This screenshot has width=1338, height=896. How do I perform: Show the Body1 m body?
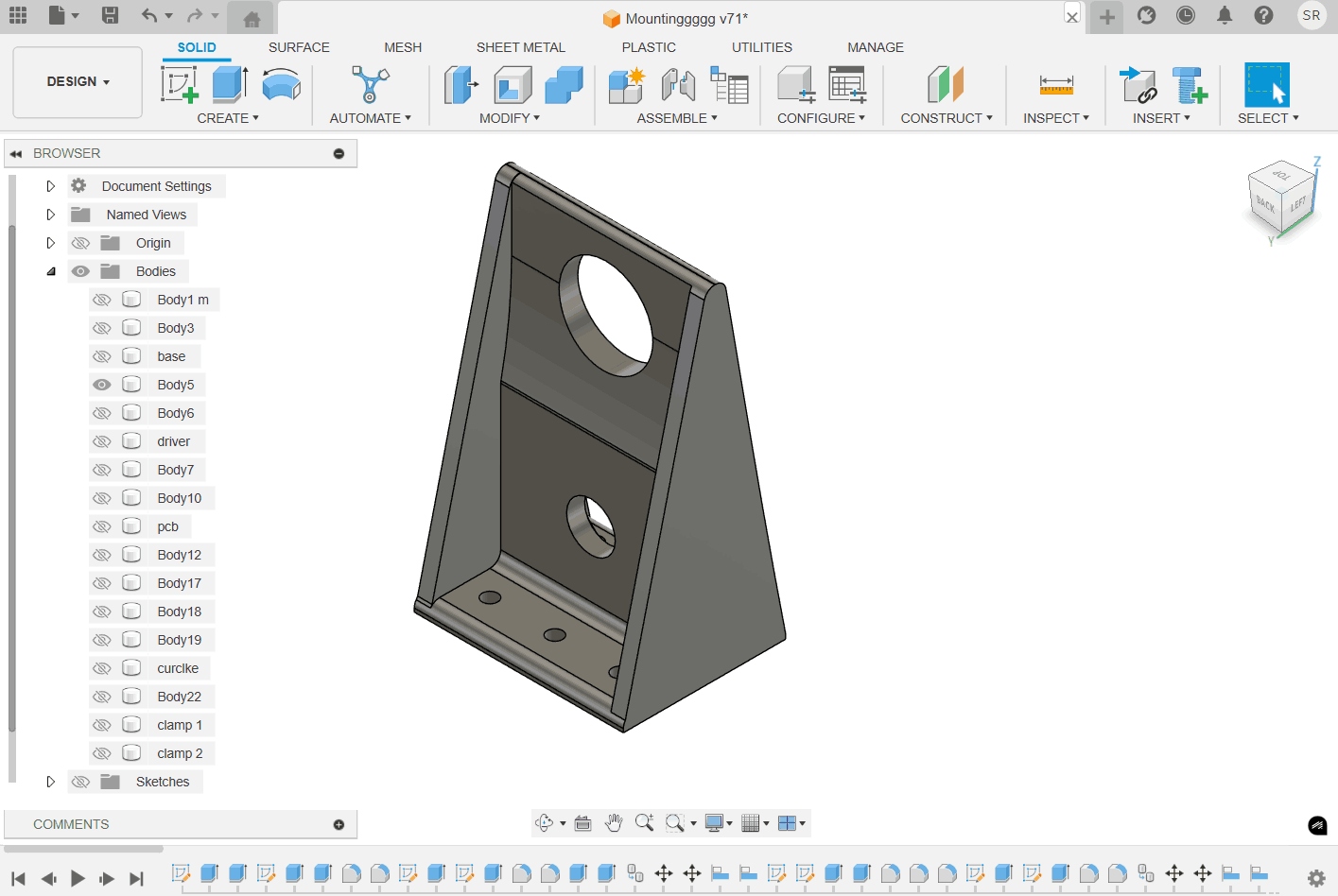click(x=102, y=300)
